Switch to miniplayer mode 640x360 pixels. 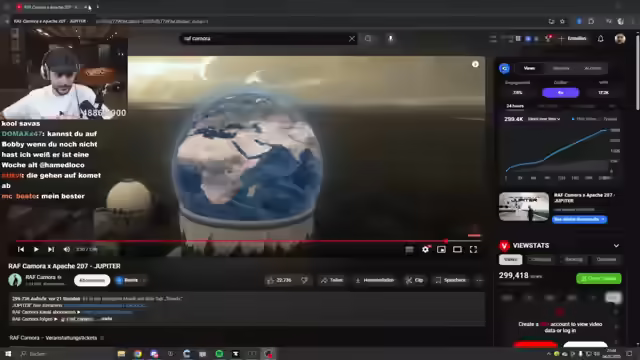[x=441, y=249]
